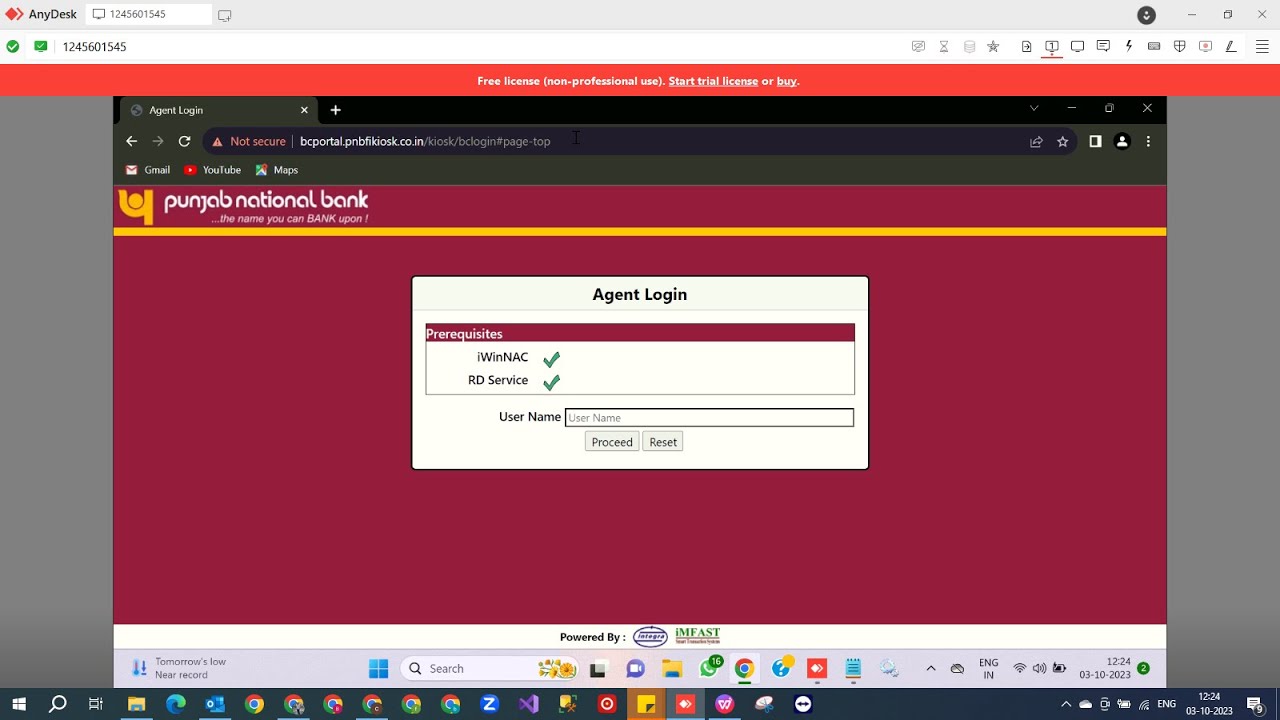Viewport: 1280px width, 720px height.
Task: Open AnyDesk permissions shield icon
Action: tap(1180, 47)
